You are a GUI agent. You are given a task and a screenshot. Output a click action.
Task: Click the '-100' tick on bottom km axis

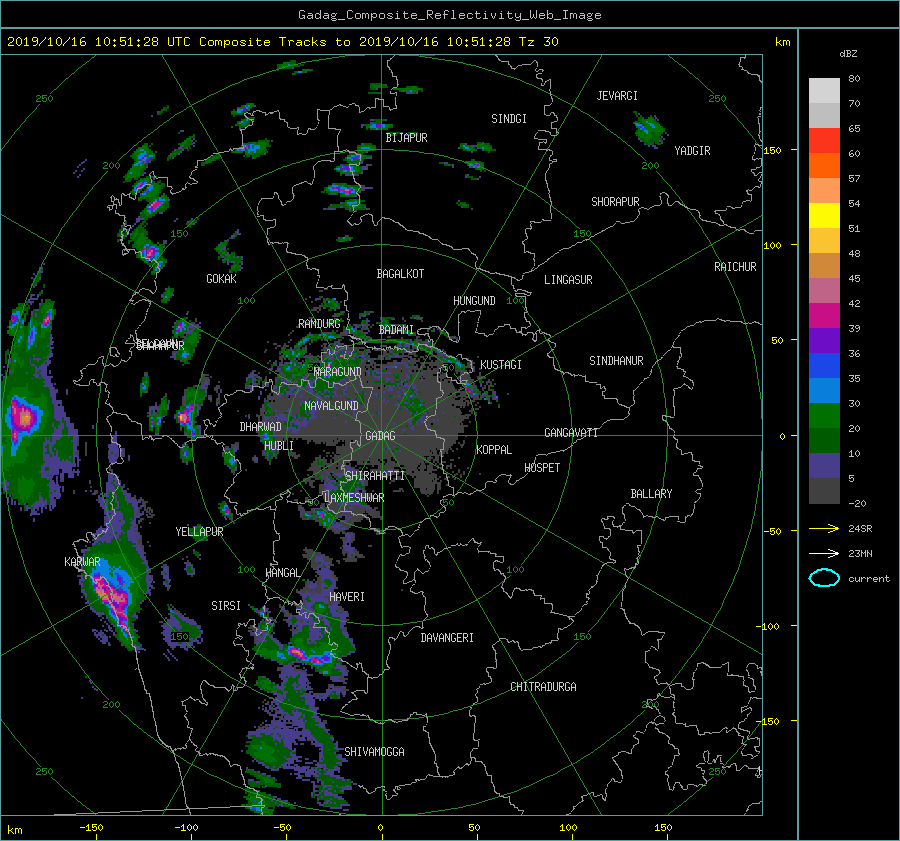(x=186, y=828)
